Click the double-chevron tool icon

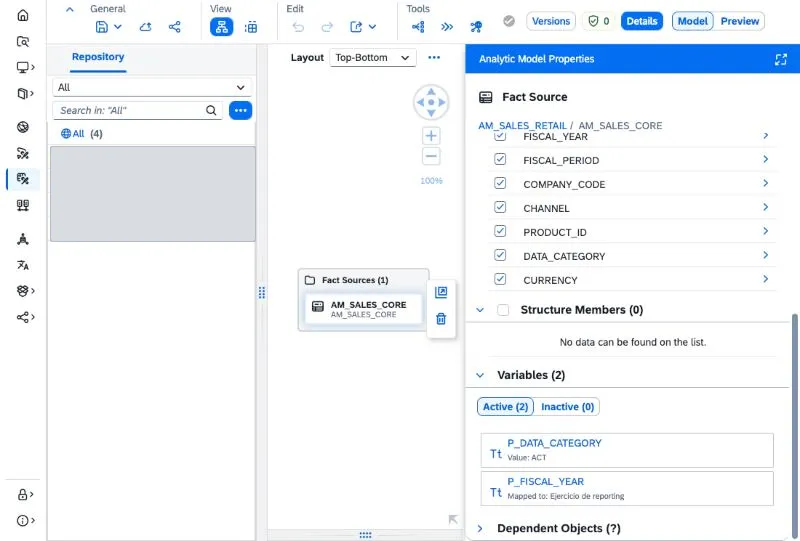(x=447, y=27)
